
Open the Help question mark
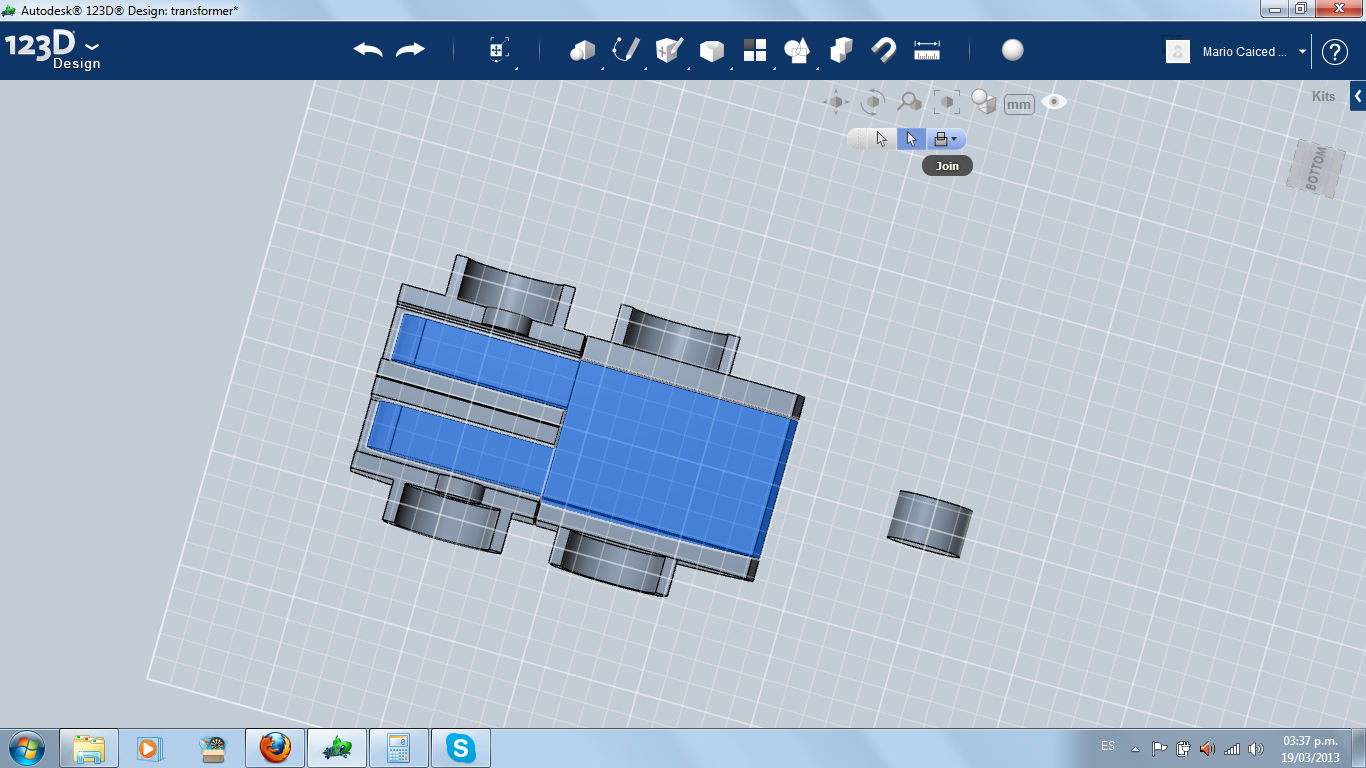point(1335,51)
